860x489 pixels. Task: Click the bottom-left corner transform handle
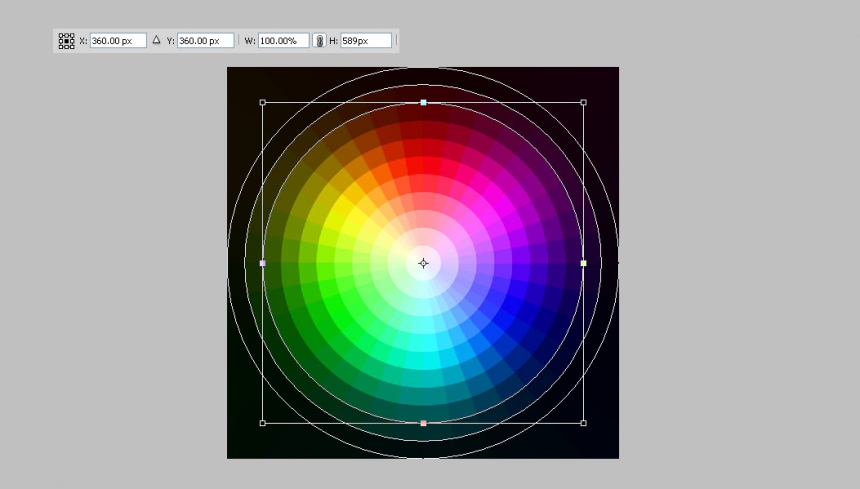point(262,423)
